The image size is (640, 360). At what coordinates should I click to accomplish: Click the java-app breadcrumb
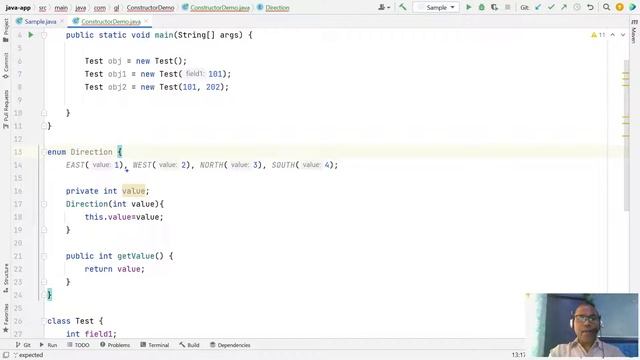tap(18, 8)
